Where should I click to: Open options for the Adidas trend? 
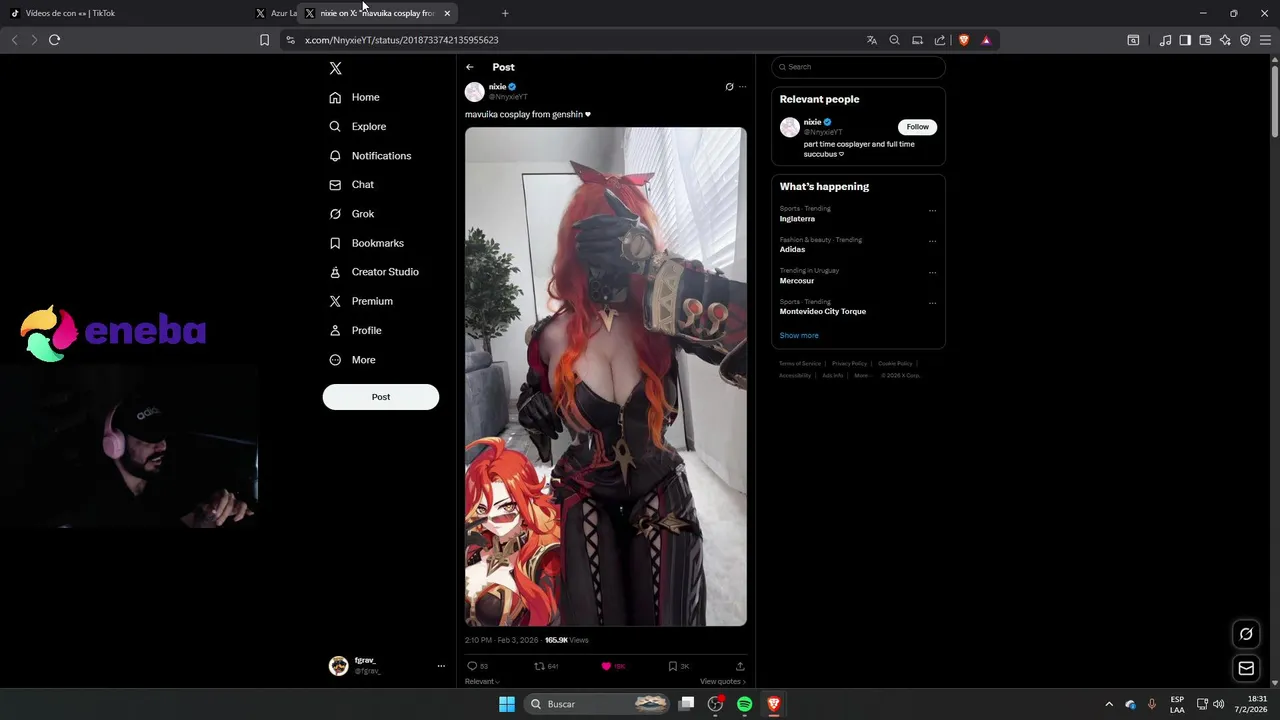point(932,241)
